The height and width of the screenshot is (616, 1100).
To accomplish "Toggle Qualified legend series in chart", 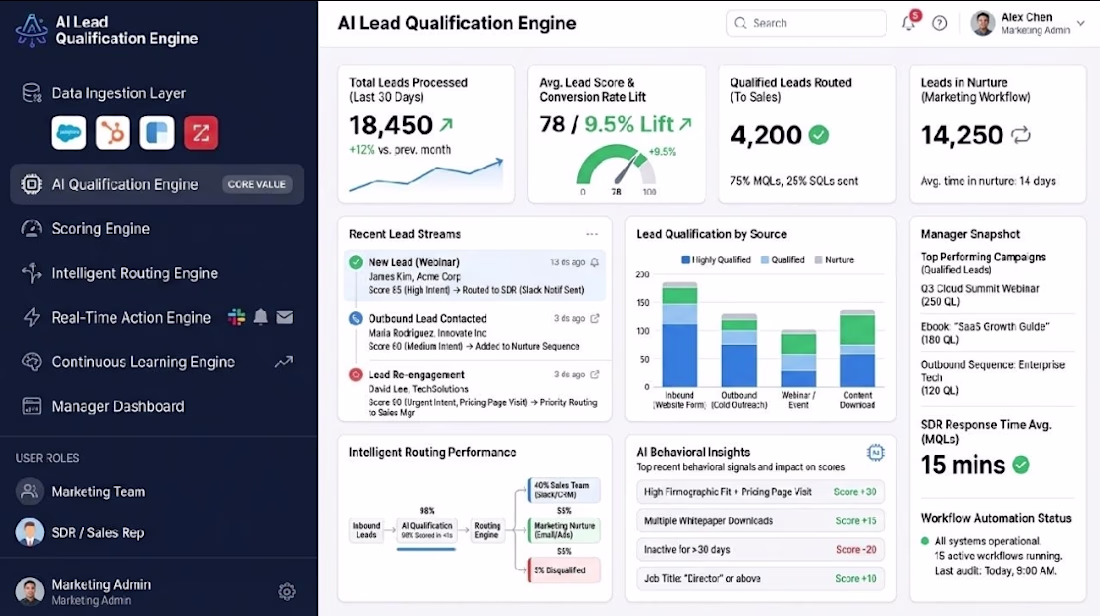I will point(782,260).
